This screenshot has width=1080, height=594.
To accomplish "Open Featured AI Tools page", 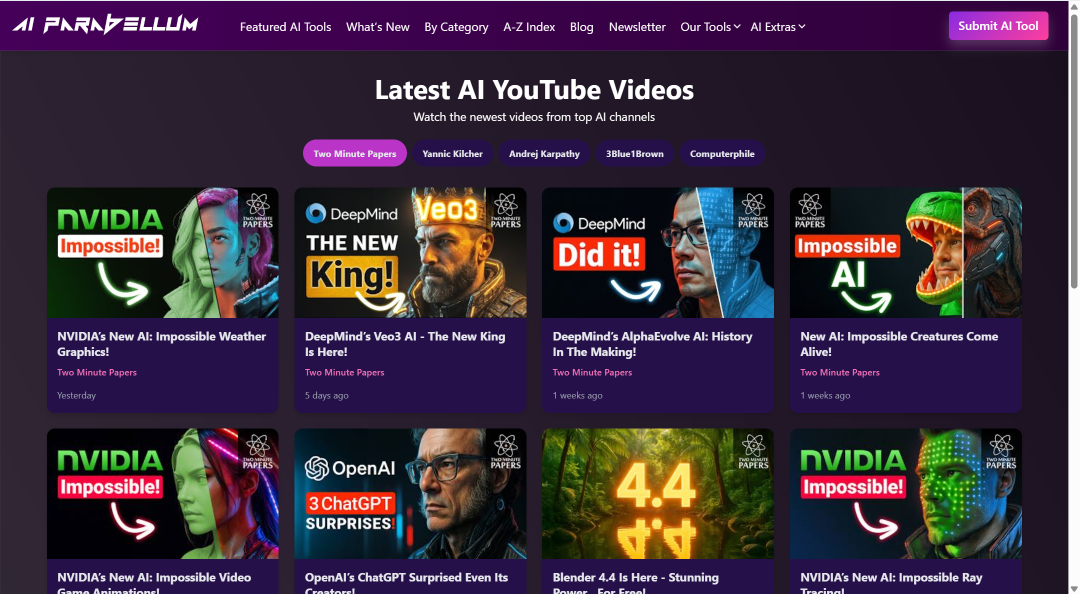I will 285,27.
